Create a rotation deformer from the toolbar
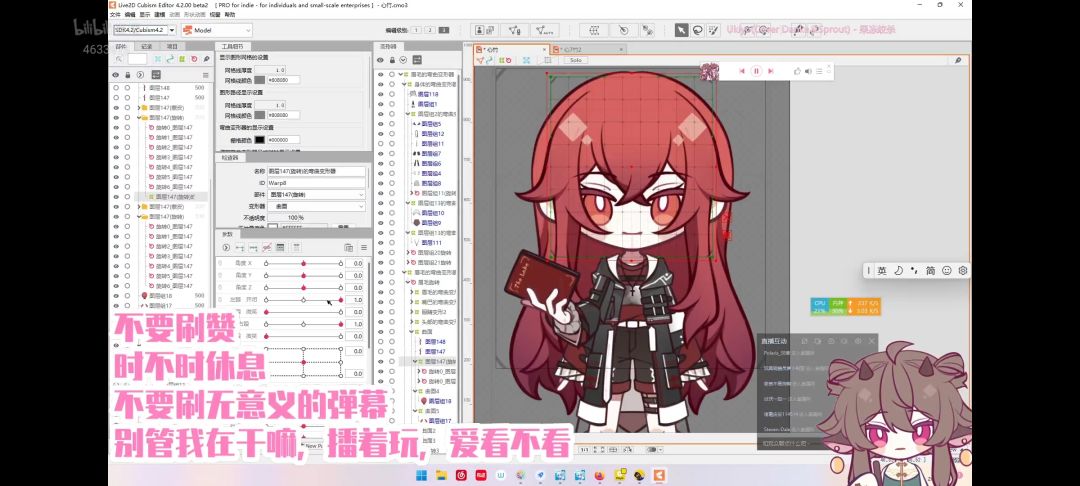This screenshot has width=1080, height=486. (x=623, y=30)
